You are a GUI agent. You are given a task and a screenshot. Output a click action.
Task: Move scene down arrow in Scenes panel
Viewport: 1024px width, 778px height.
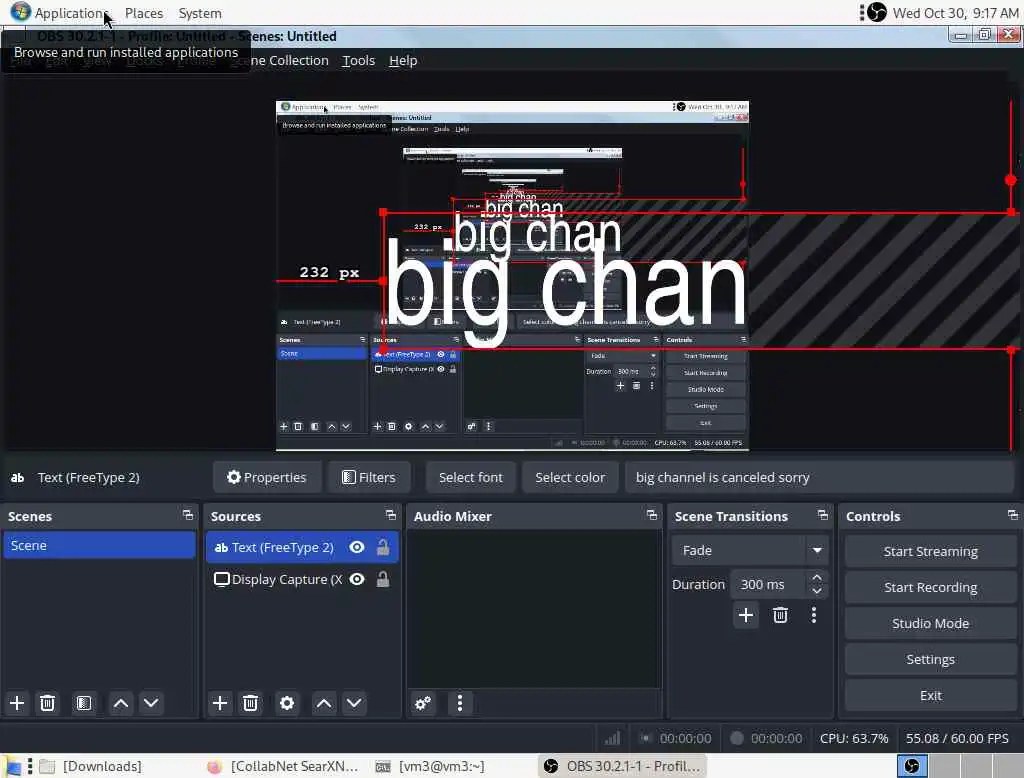click(x=151, y=704)
